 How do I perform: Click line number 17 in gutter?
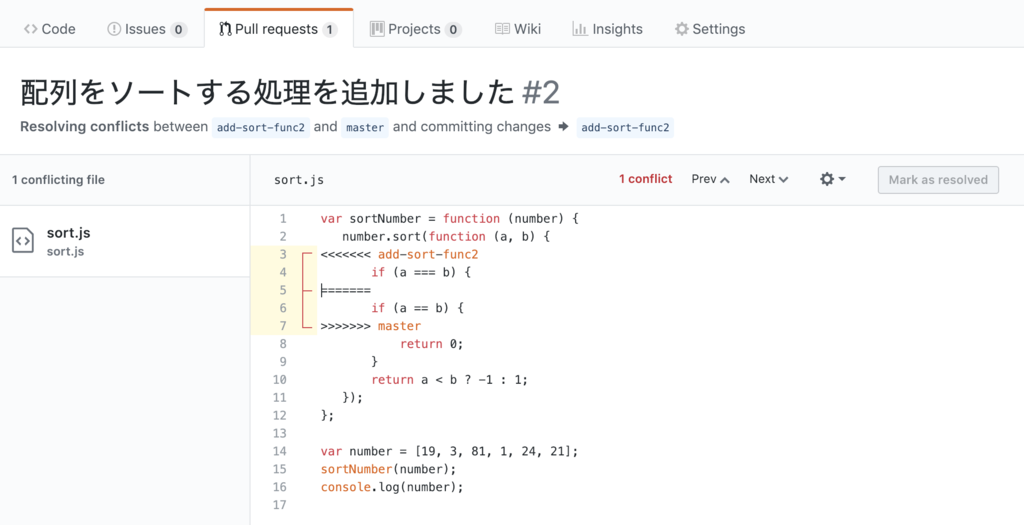point(280,505)
